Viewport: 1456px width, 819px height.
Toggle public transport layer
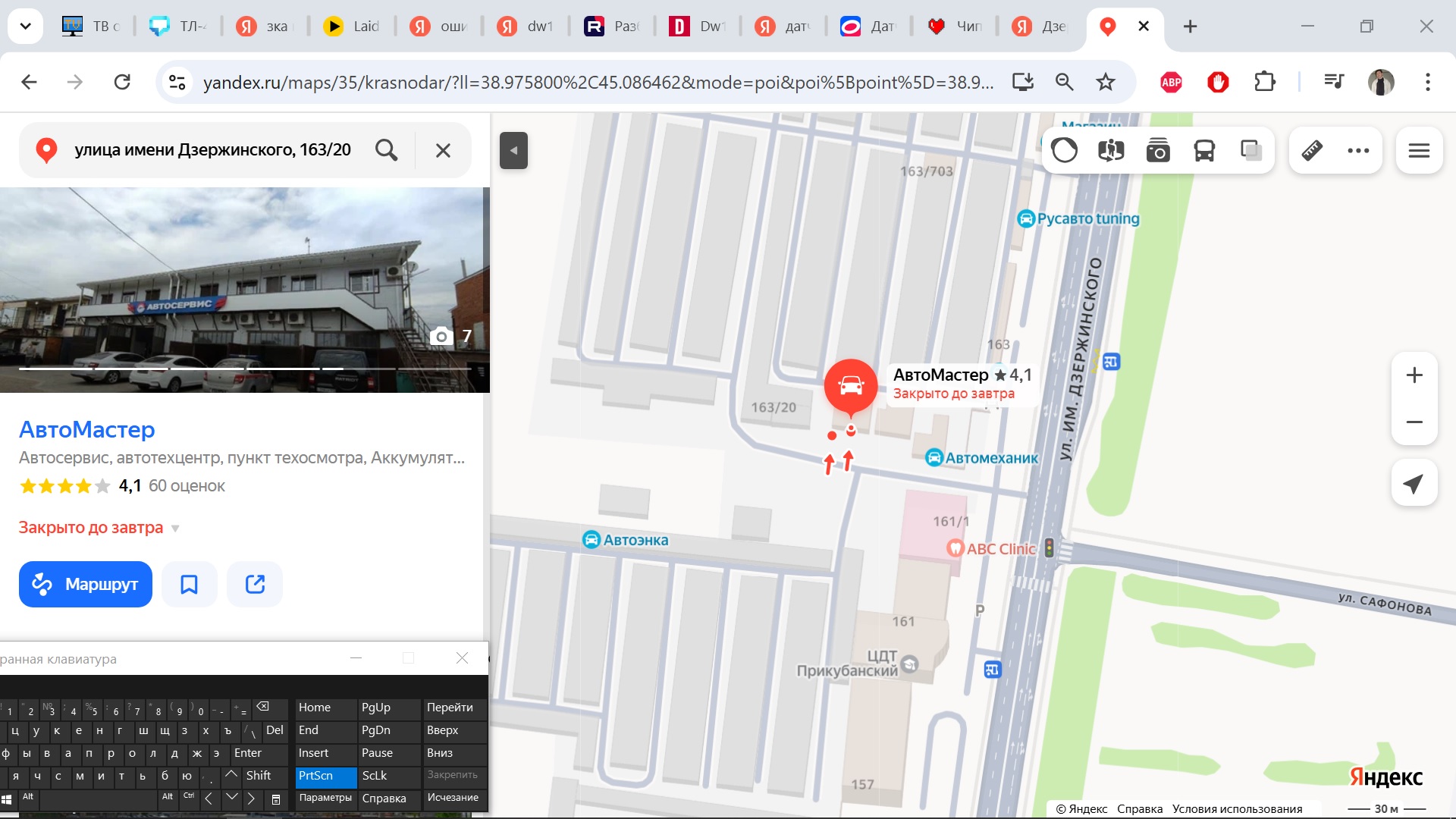1204,150
